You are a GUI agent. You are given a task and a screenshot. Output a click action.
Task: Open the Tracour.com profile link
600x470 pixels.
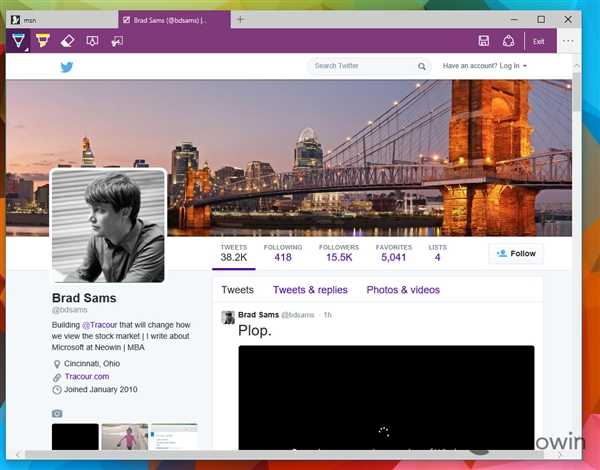pyautogui.click(x=88, y=377)
